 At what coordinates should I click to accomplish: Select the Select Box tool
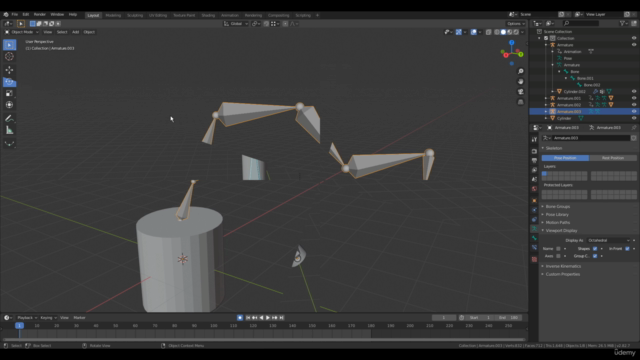coord(9,44)
